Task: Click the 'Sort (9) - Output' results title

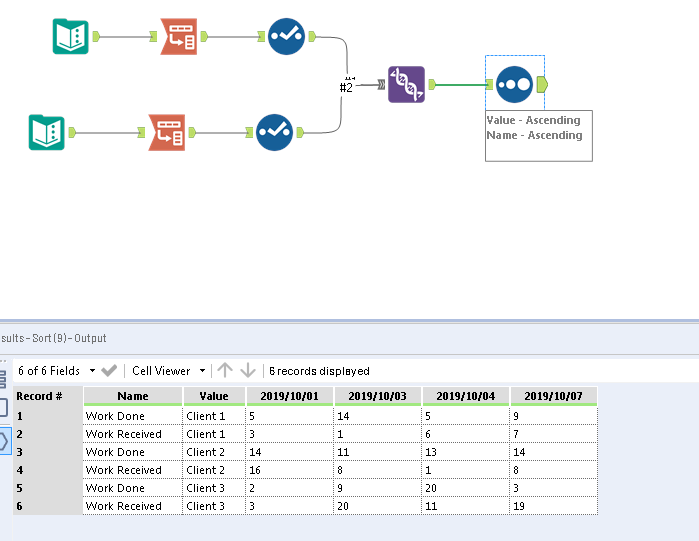Action: (53, 338)
